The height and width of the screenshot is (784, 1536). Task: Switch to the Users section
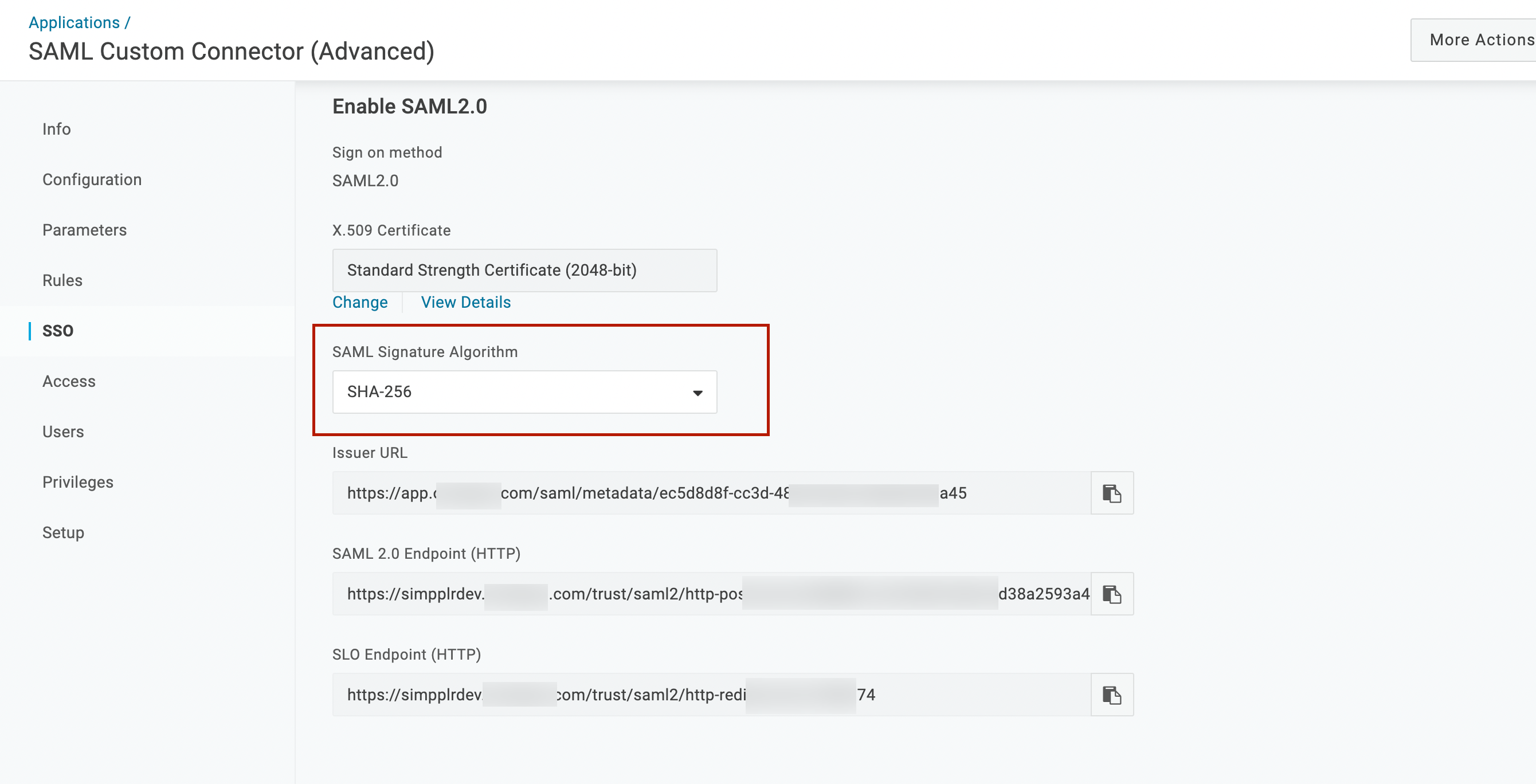tap(62, 431)
